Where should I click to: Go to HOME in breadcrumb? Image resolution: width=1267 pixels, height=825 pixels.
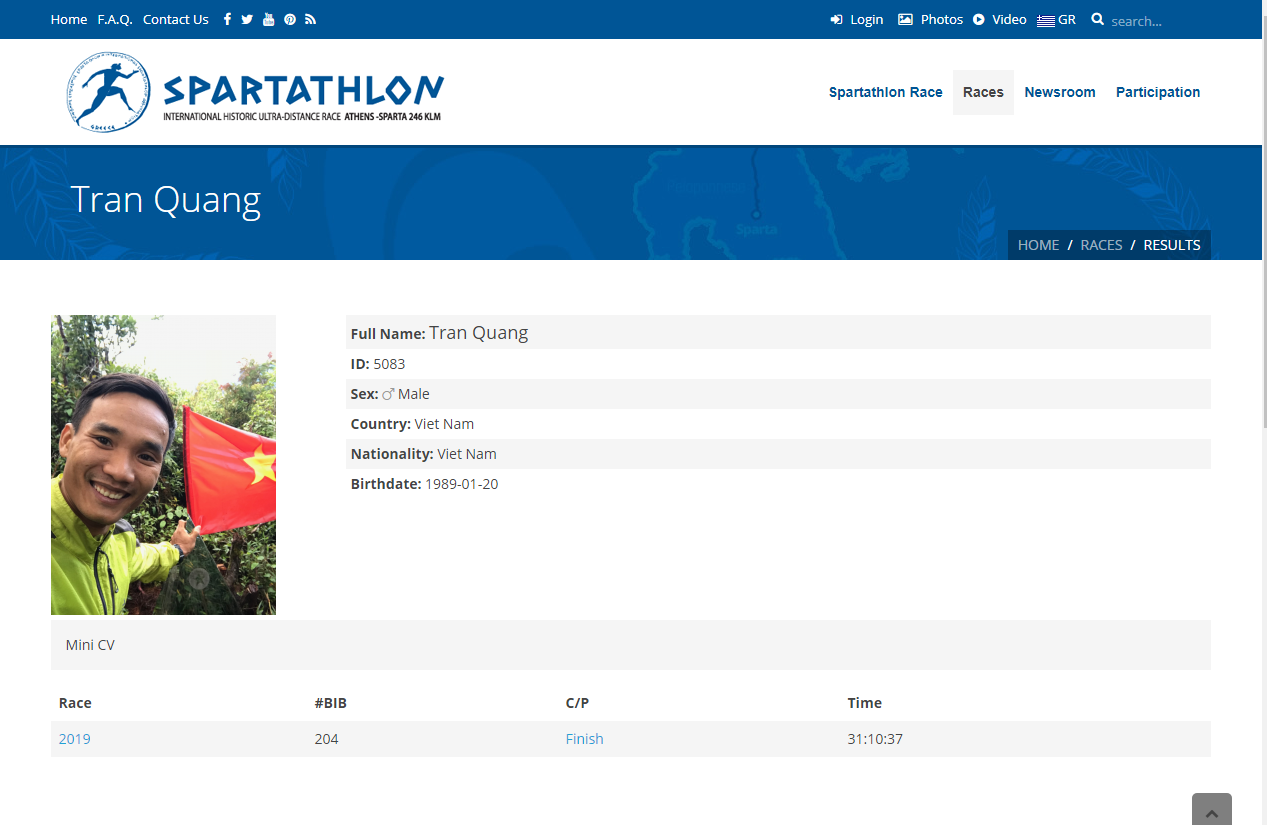point(1038,245)
